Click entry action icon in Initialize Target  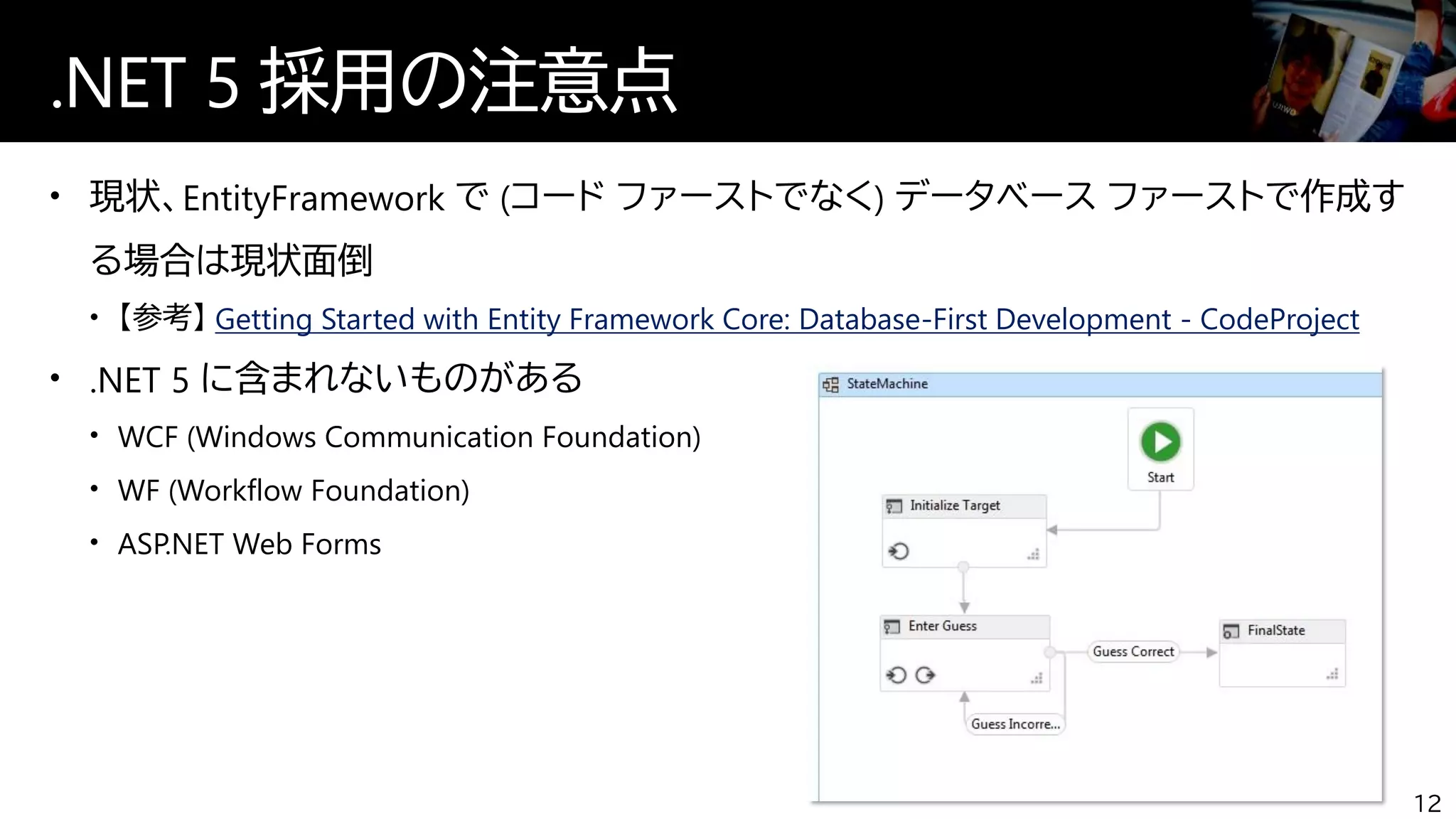coord(899,551)
